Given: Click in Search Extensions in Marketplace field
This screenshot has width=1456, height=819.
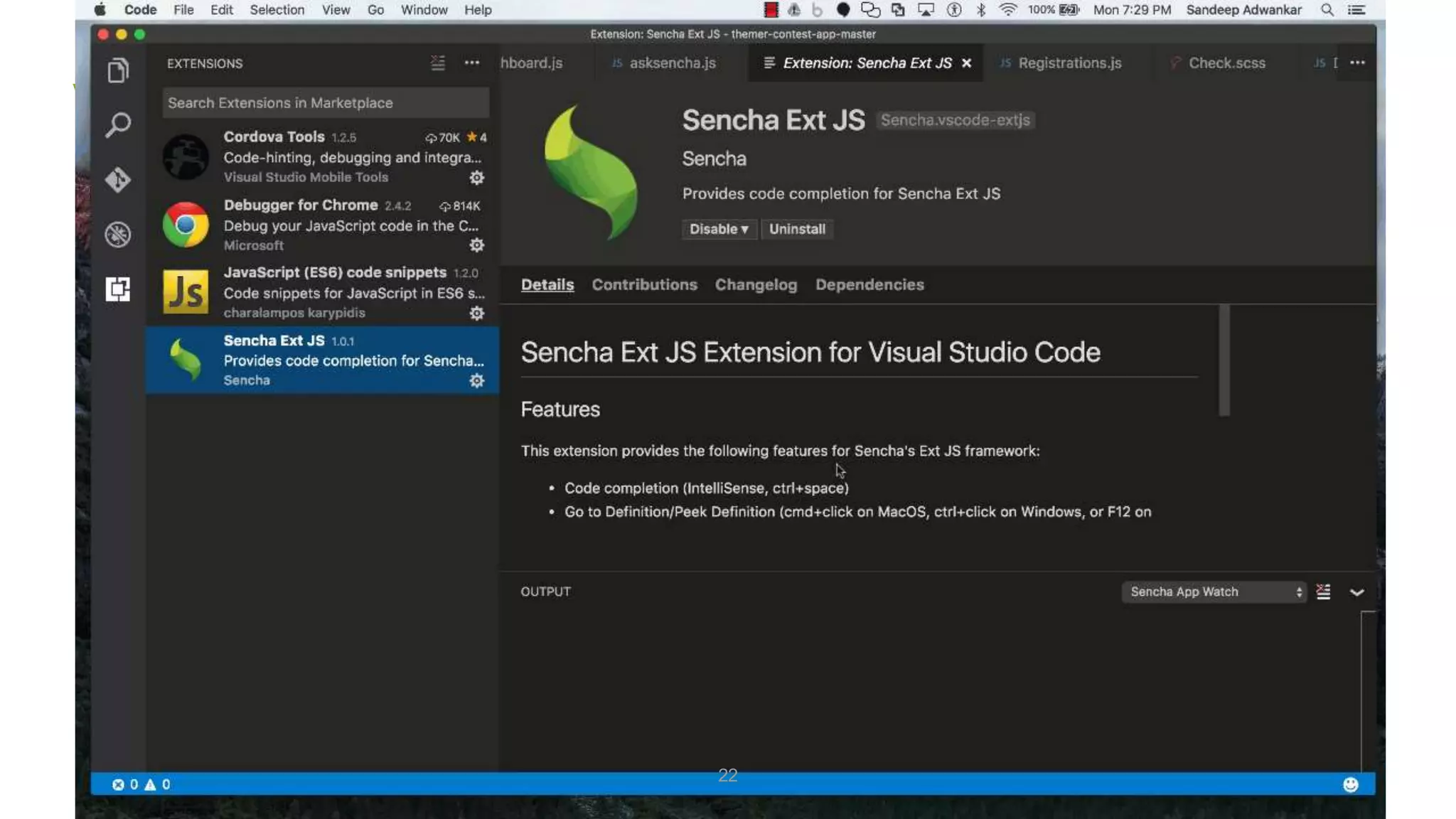Looking at the screenshot, I should (x=326, y=103).
